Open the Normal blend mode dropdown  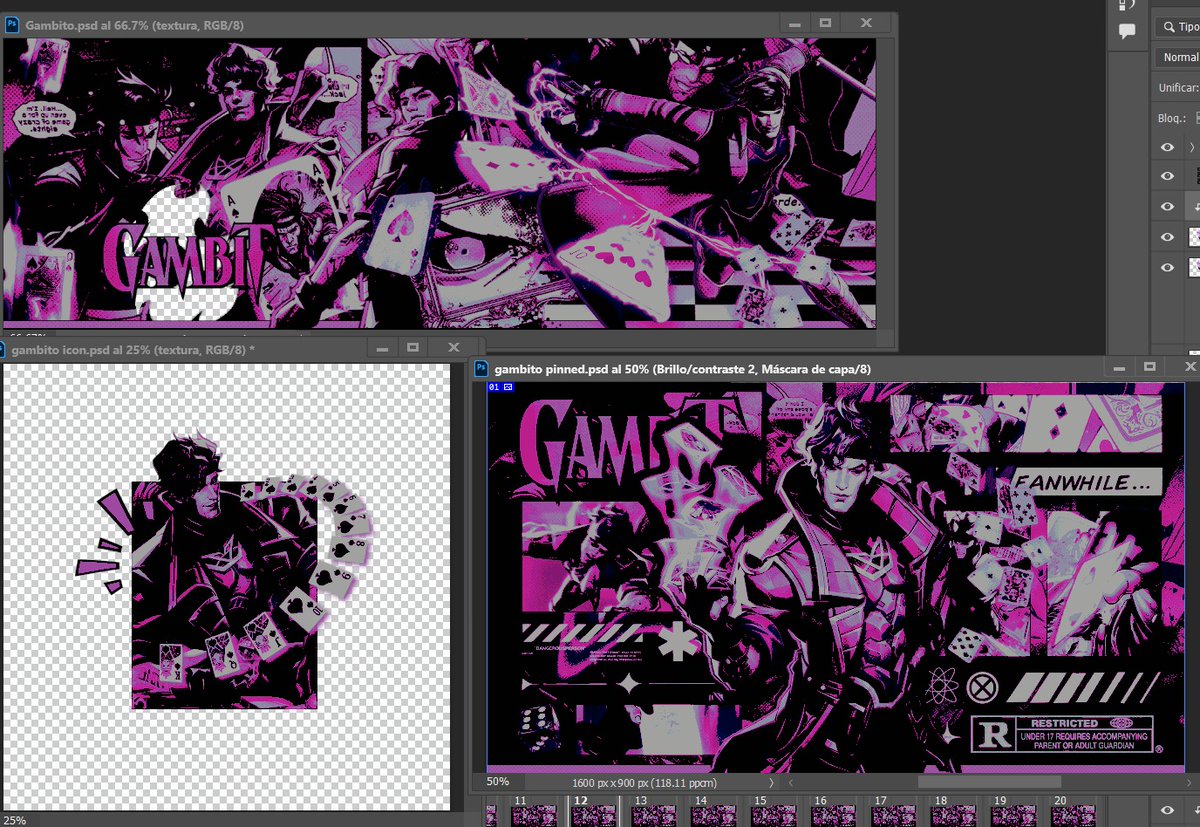(x=1177, y=57)
